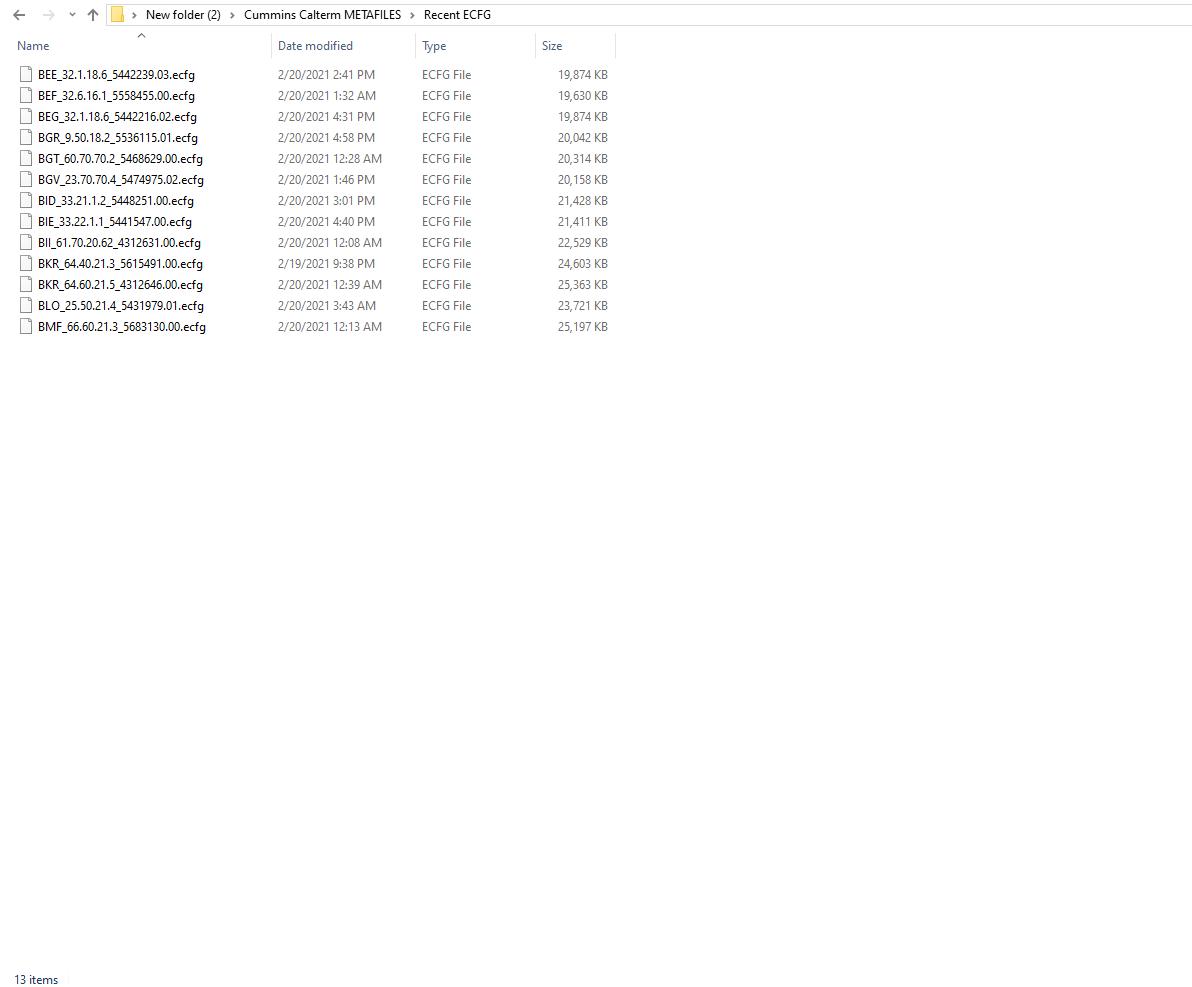Click date 2/20/2021 12:08 AM
This screenshot has width=1192, height=987.
tap(330, 243)
